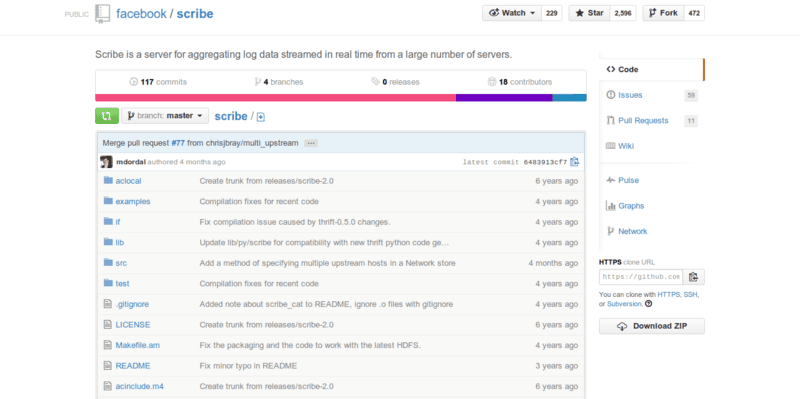Click the blue segment of language bar
Screen dimensions: 800x399
569,97
